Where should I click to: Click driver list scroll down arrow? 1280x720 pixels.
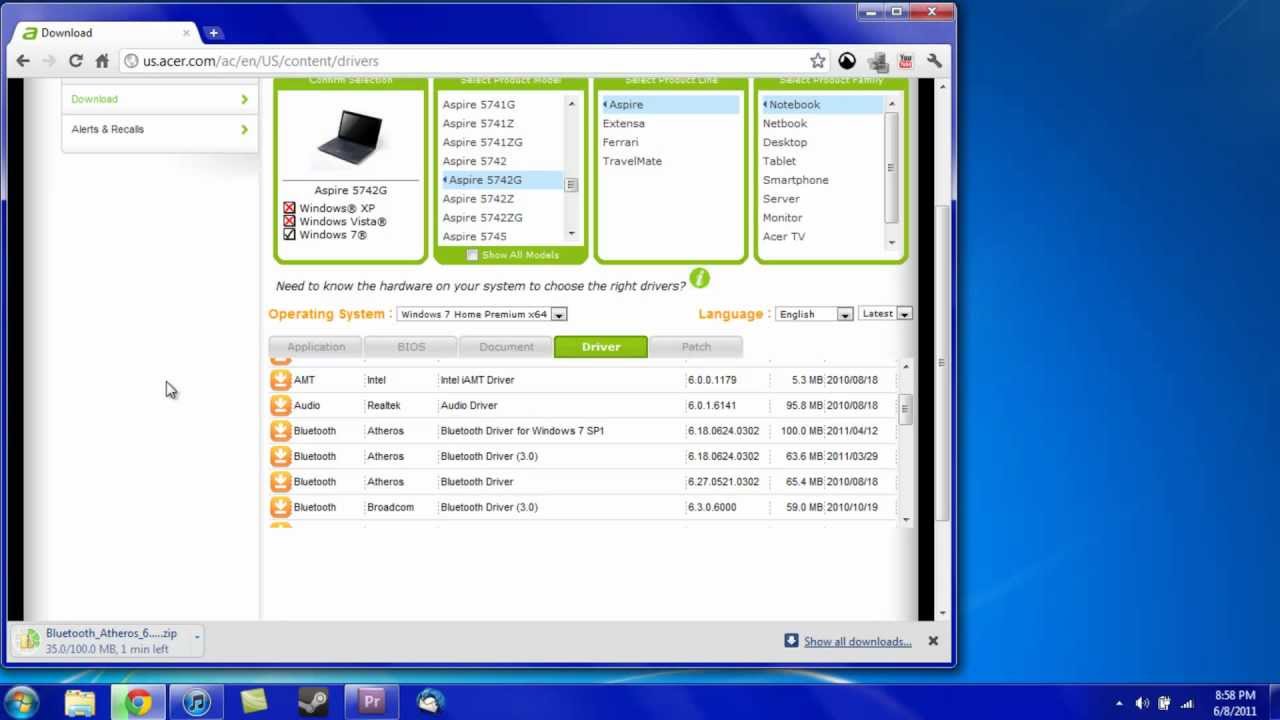click(x=906, y=519)
